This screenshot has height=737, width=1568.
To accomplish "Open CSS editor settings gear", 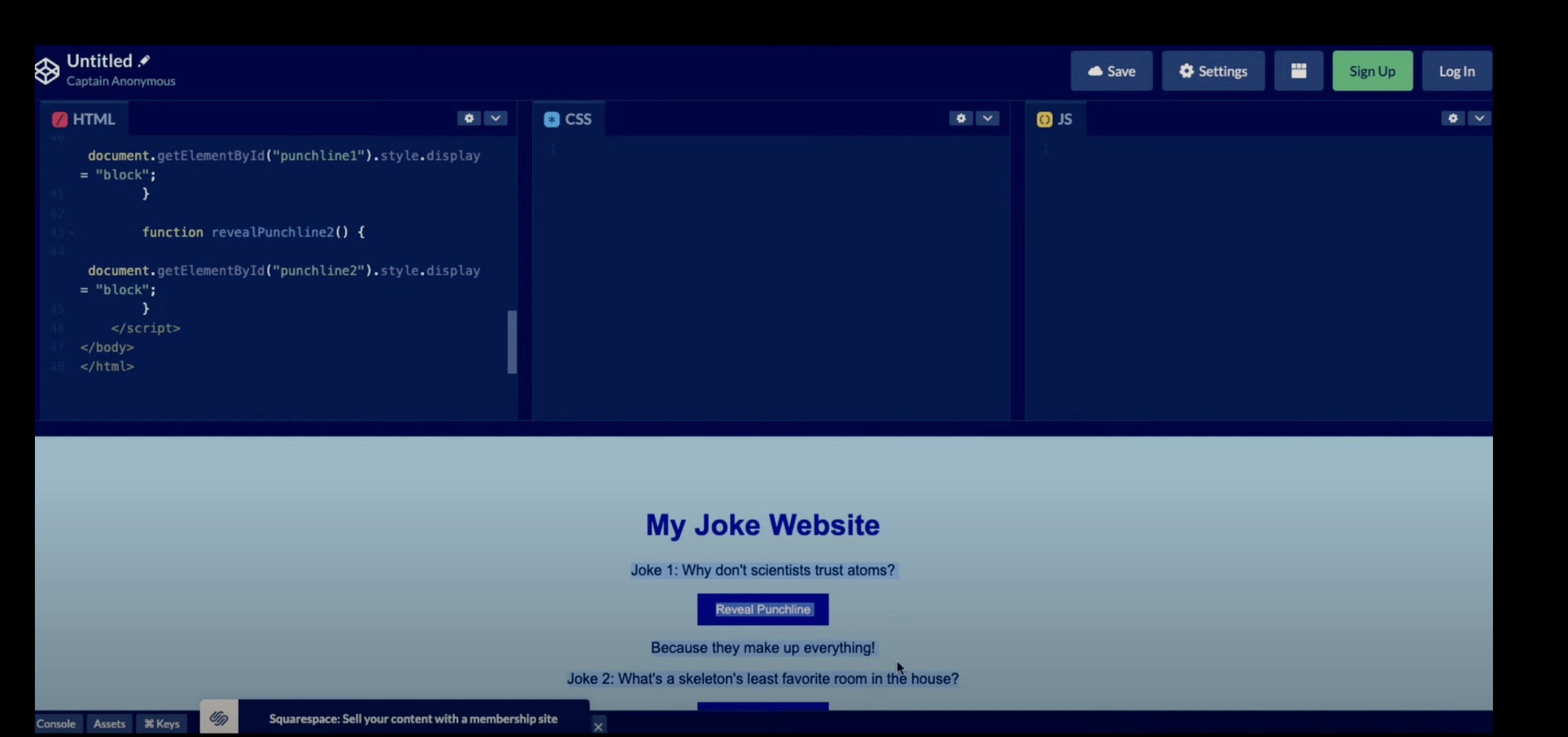I will 961,118.
